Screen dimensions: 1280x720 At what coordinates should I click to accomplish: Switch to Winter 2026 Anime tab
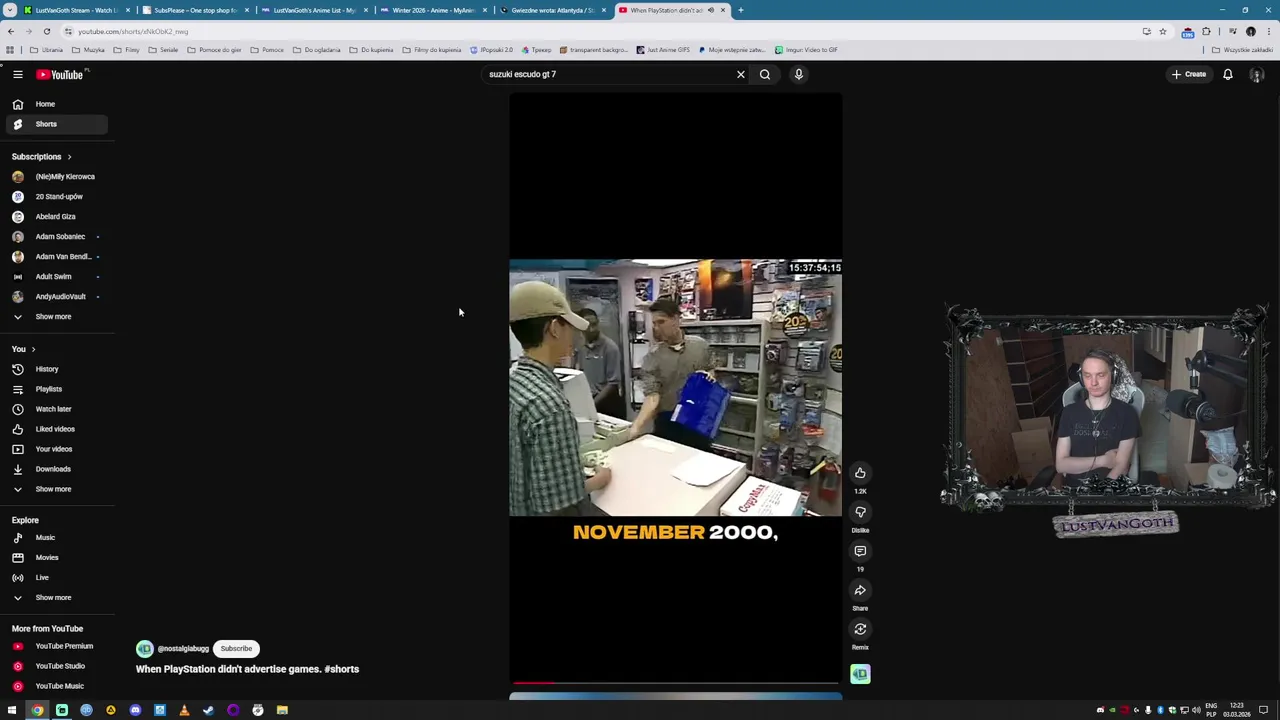[433, 10]
